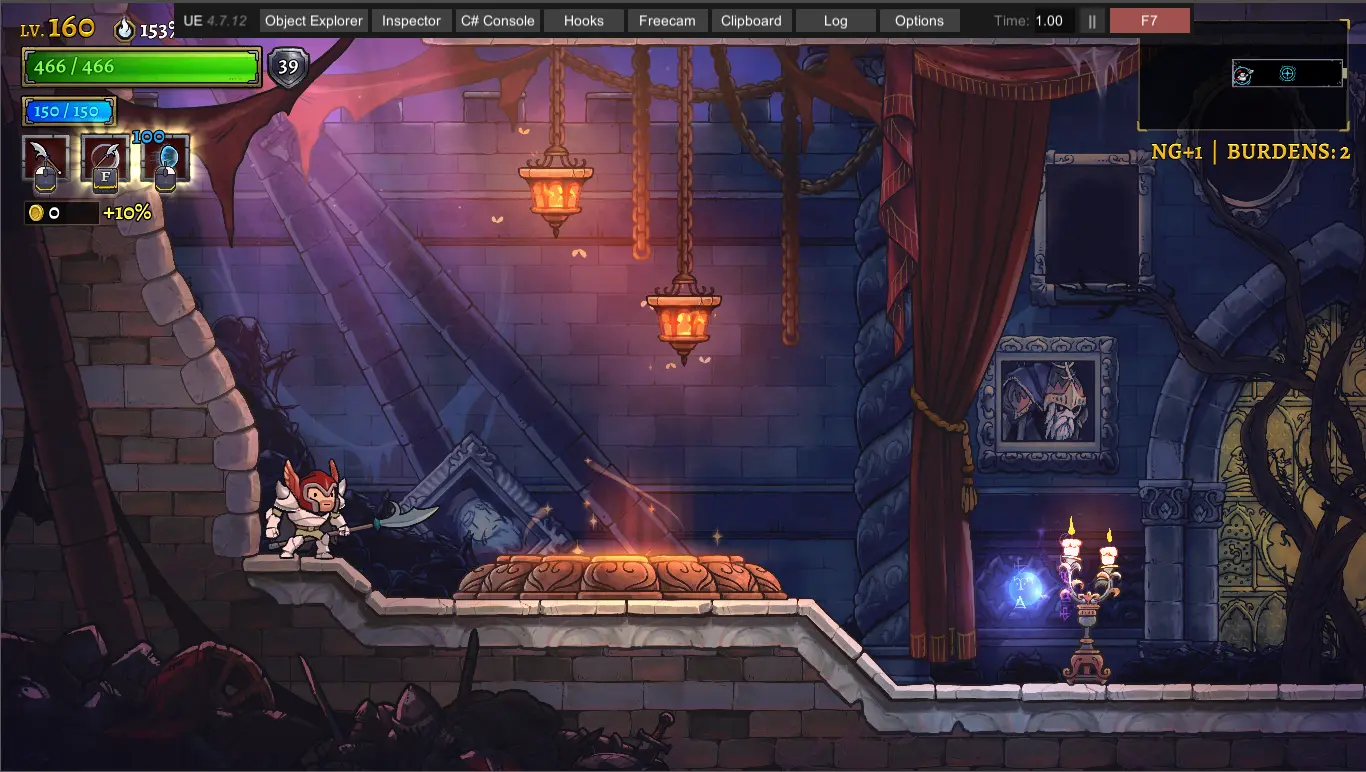1366x772 pixels.
Task: Click the blue 150 / 150 mana bar
Action: (69, 111)
